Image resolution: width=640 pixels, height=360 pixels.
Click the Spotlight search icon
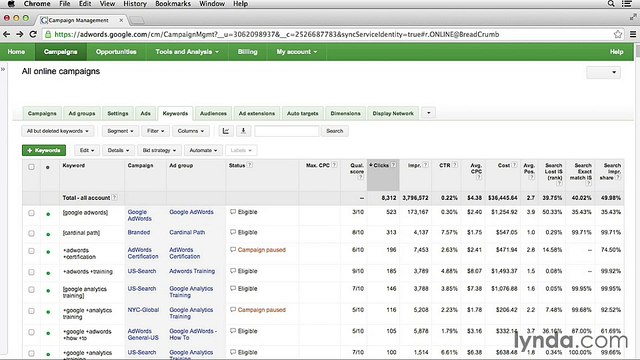611,4
